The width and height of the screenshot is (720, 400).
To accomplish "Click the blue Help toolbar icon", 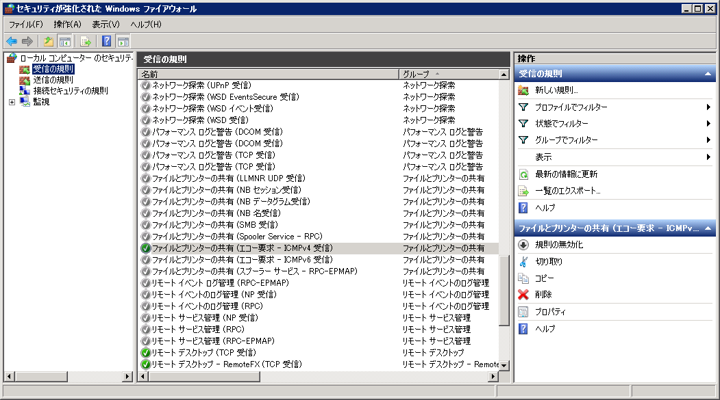I will [107, 42].
